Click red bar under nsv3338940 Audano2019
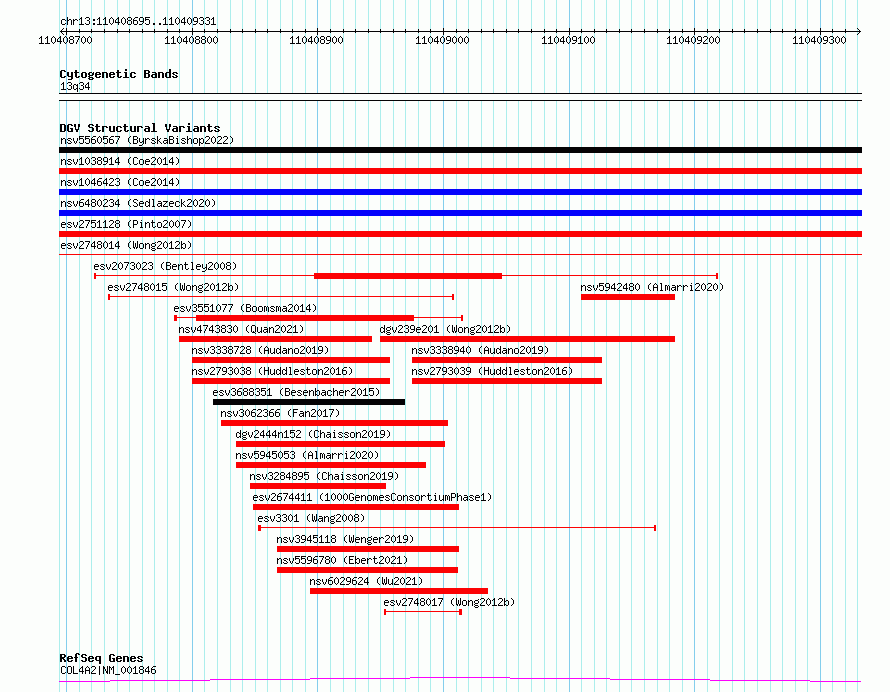 click(x=507, y=360)
